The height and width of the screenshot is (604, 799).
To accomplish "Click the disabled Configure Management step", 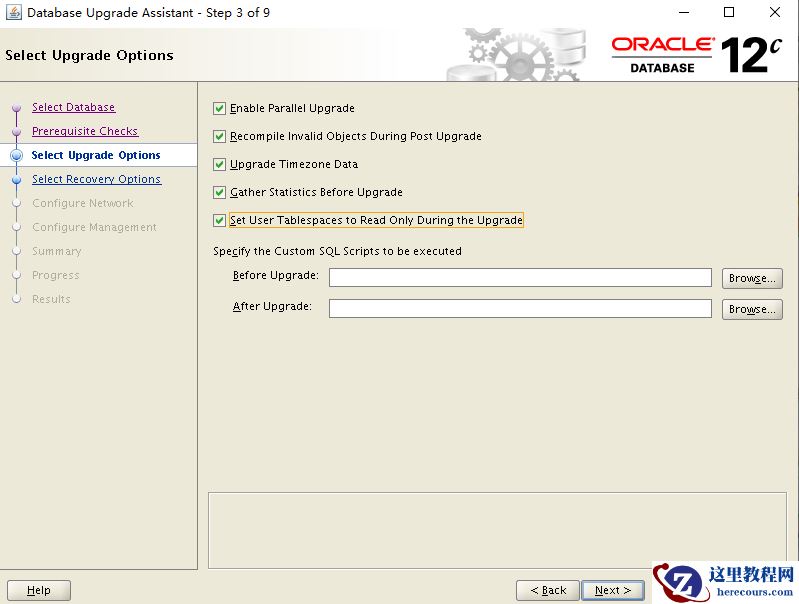I will 94,227.
